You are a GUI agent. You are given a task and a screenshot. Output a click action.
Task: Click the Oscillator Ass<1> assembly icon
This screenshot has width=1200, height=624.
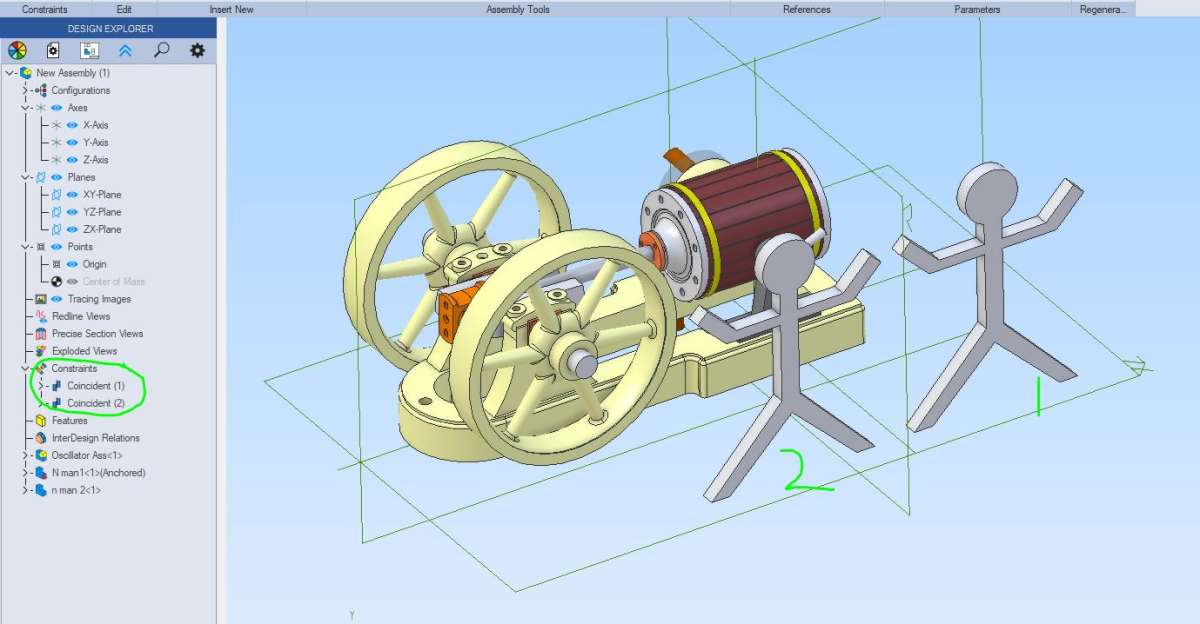[x=41, y=455]
